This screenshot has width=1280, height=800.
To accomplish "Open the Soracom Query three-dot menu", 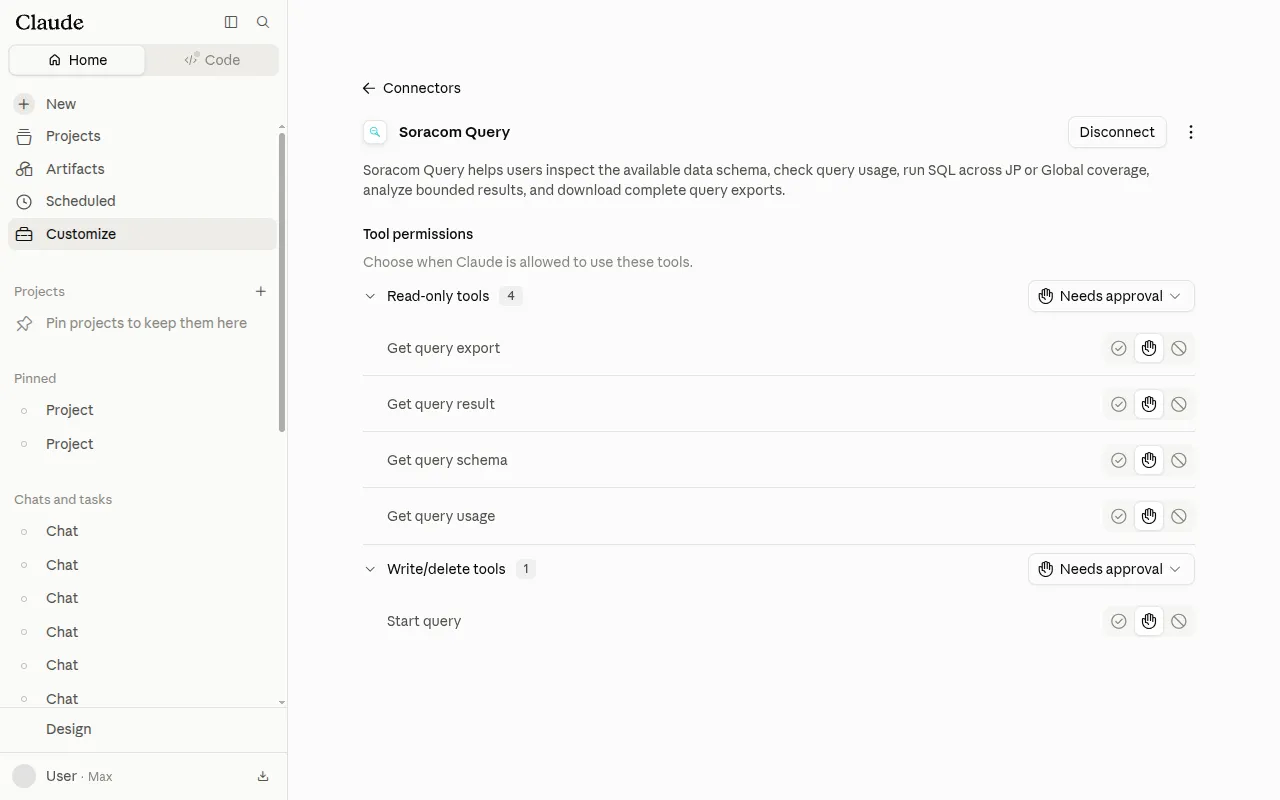I will point(1190,132).
